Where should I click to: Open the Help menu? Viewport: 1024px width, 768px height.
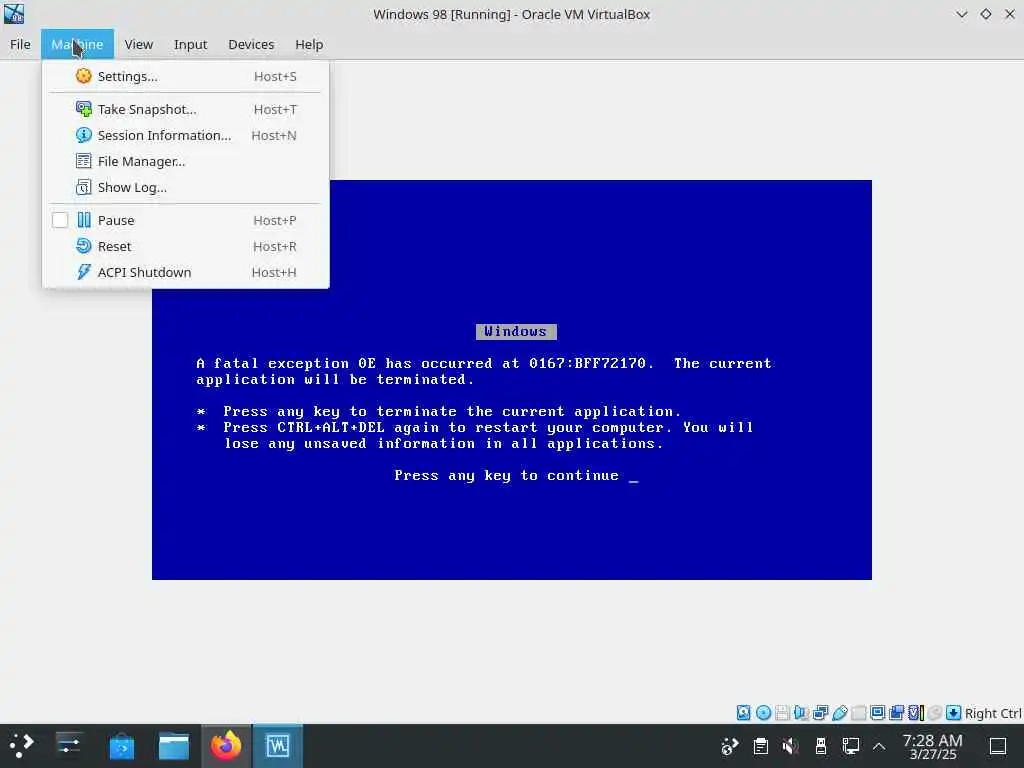309,44
